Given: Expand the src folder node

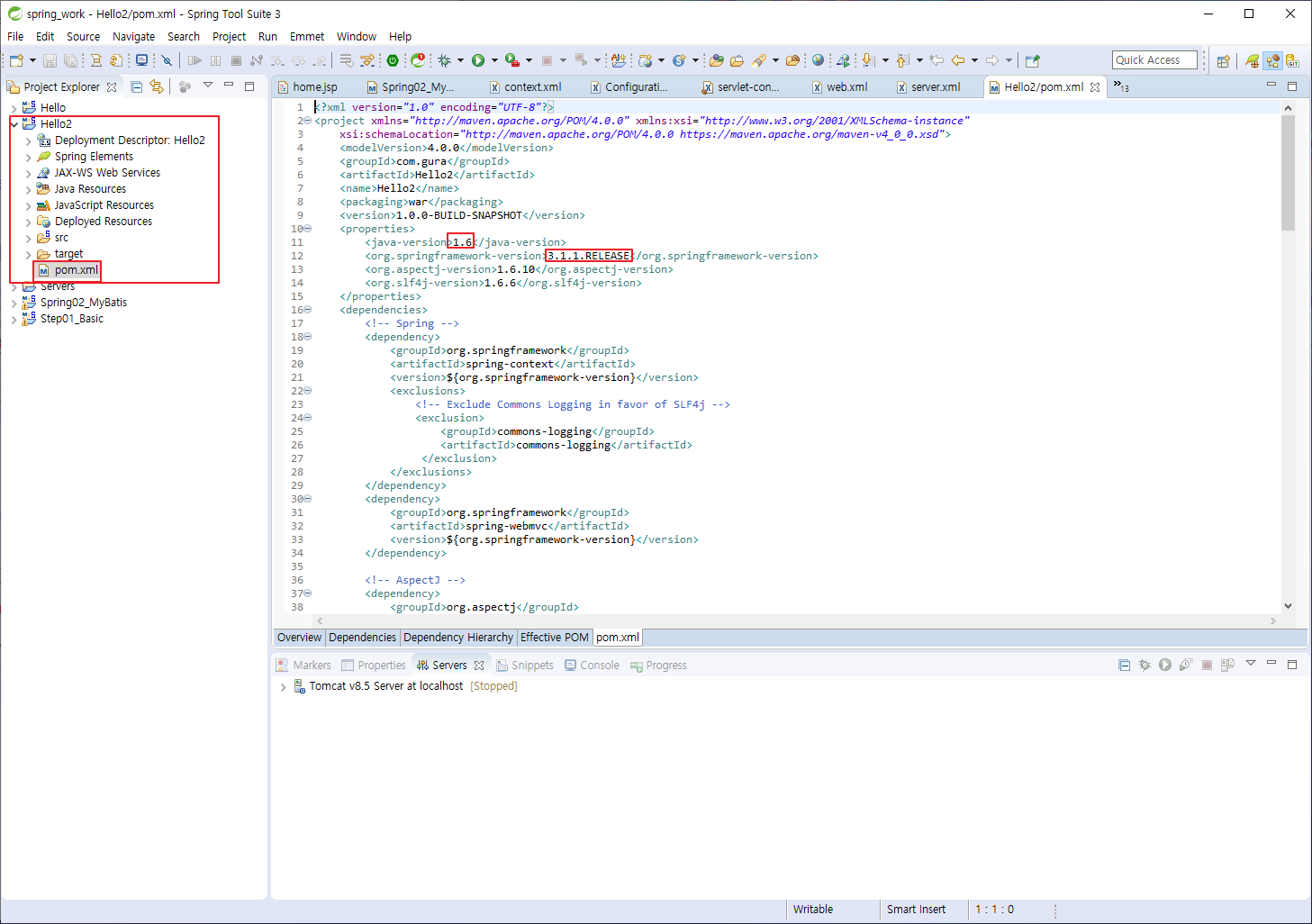Looking at the screenshot, I should click(x=29, y=238).
